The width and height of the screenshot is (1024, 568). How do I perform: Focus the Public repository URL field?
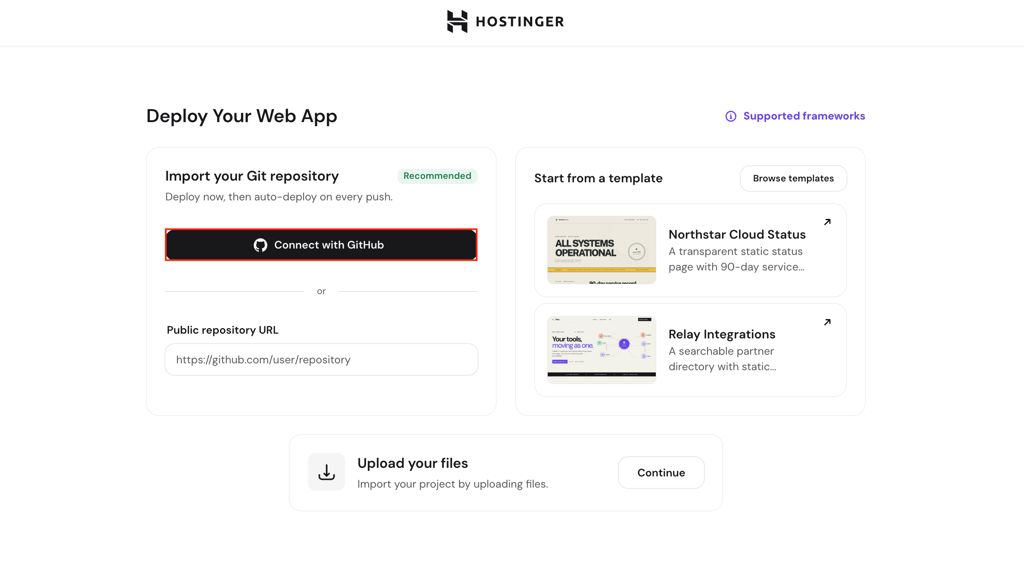coord(321,360)
